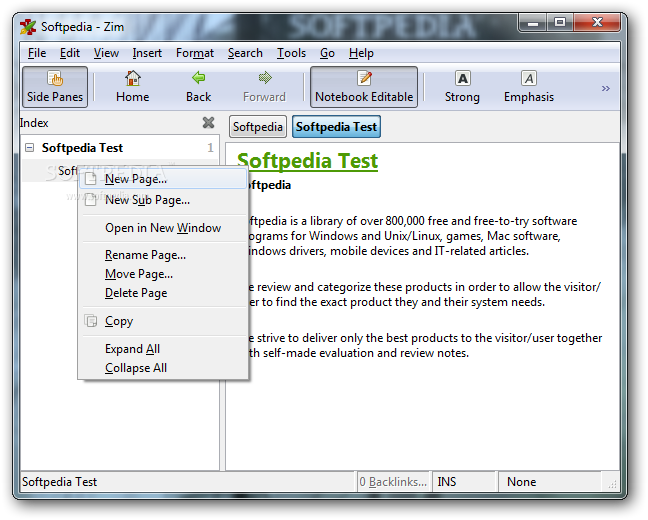This screenshot has width=648, height=520.
Task: Close the Index side pane
Action: pyautogui.click(x=209, y=122)
